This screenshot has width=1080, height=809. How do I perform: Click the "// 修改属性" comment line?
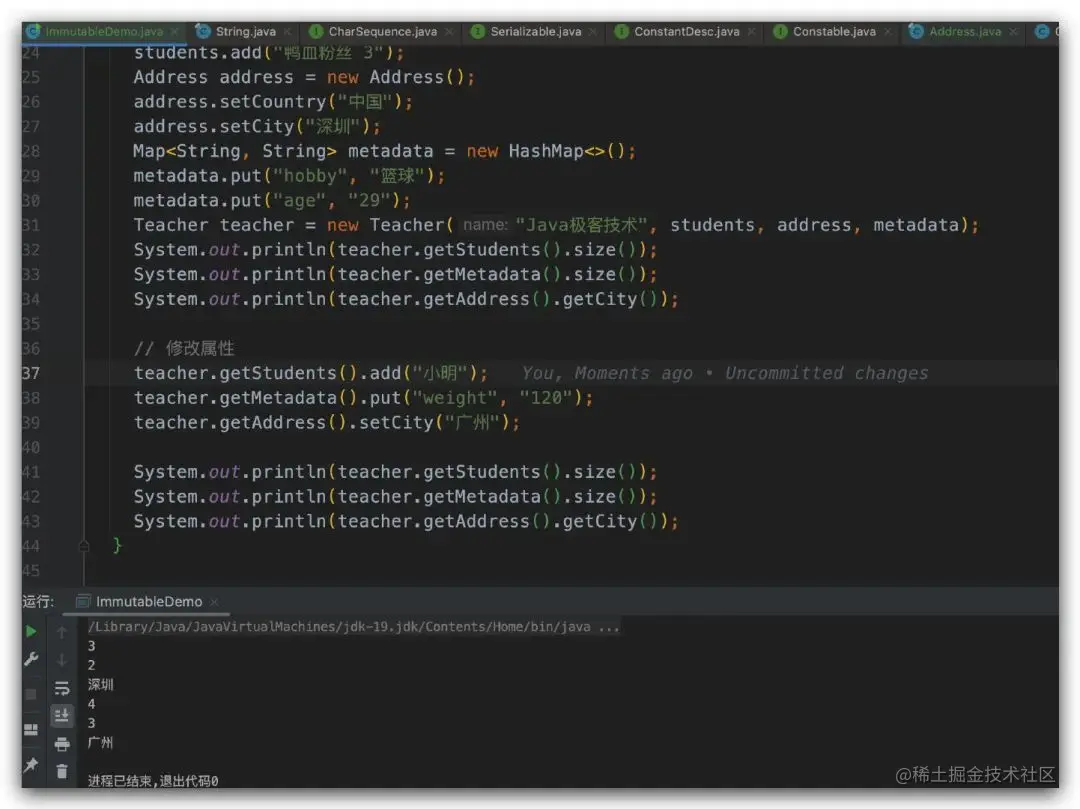(x=184, y=348)
